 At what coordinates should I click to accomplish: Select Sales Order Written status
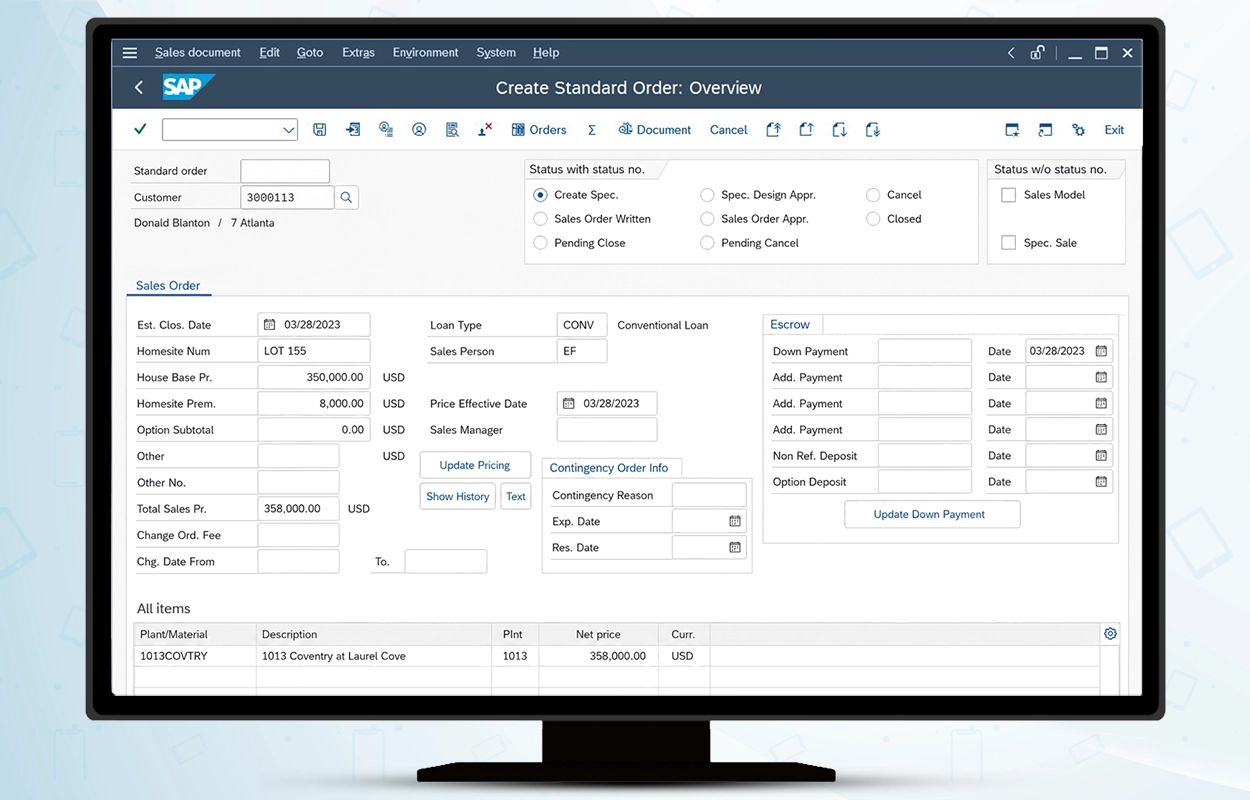(x=540, y=219)
